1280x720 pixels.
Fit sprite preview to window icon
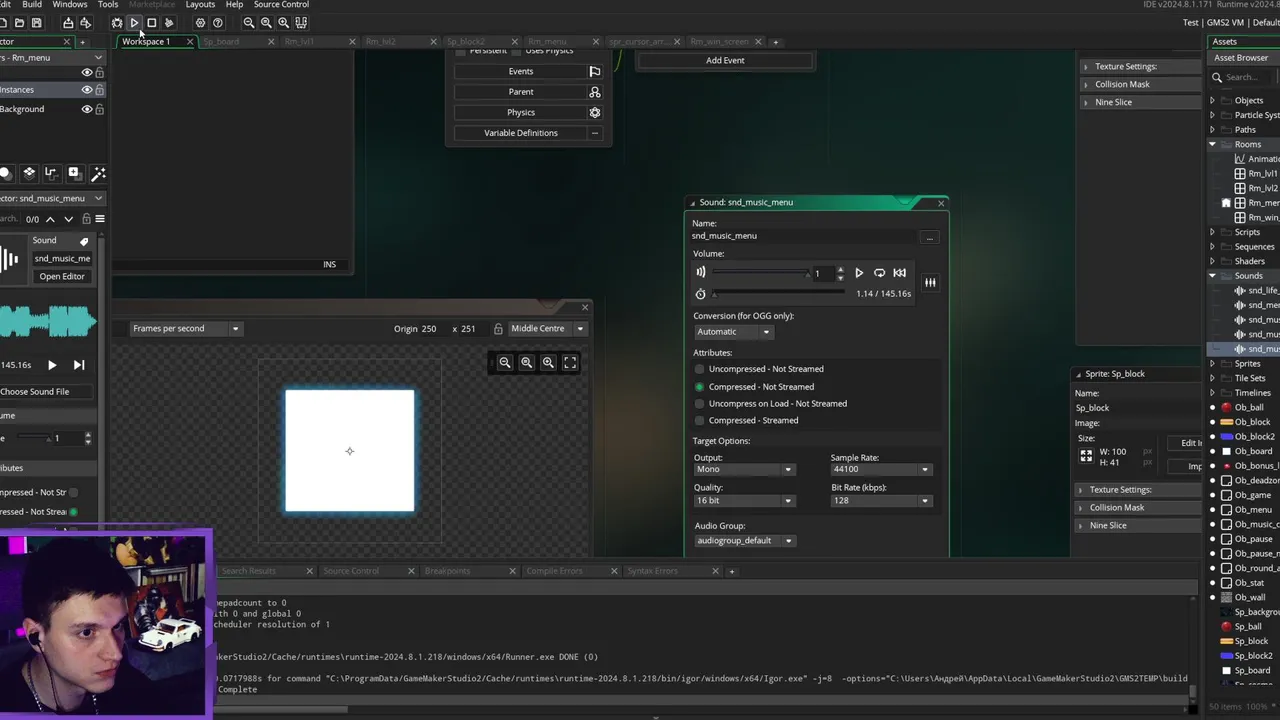pyautogui.click(x=570, y=363)
